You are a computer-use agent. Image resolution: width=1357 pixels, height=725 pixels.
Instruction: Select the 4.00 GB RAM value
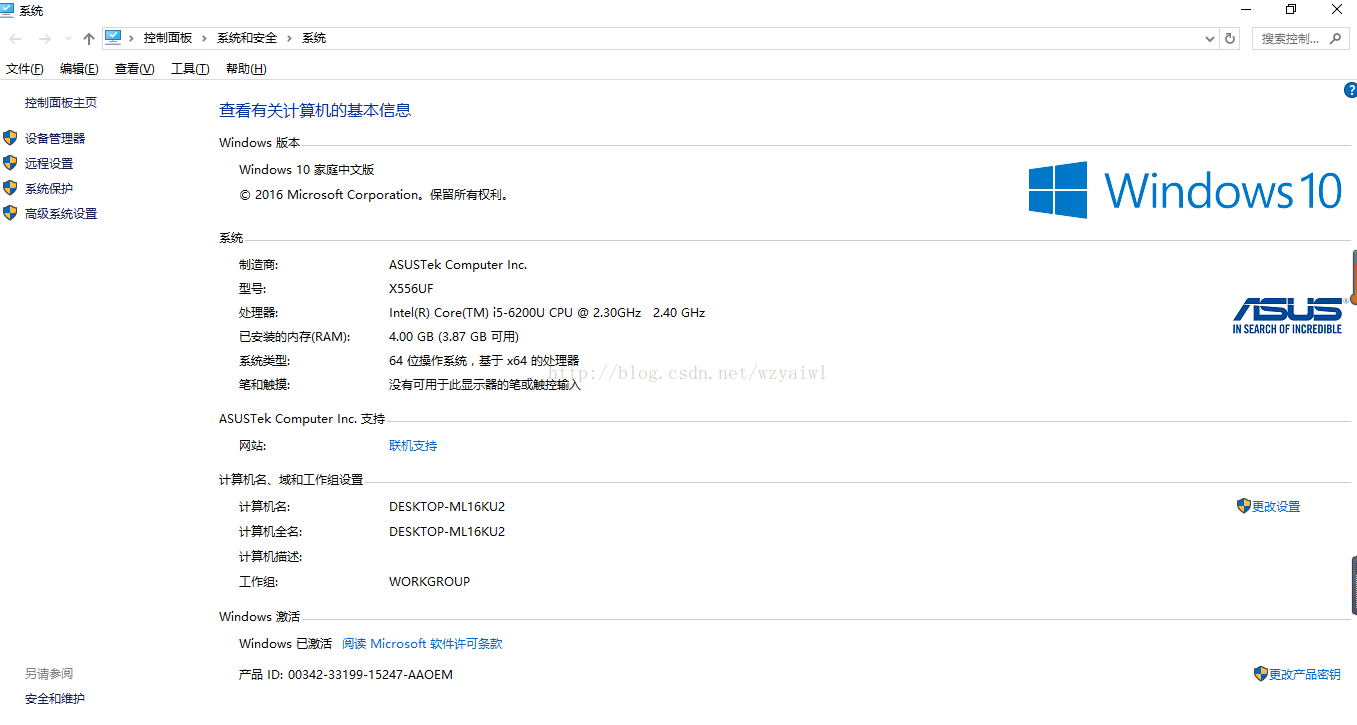(454, 337)
